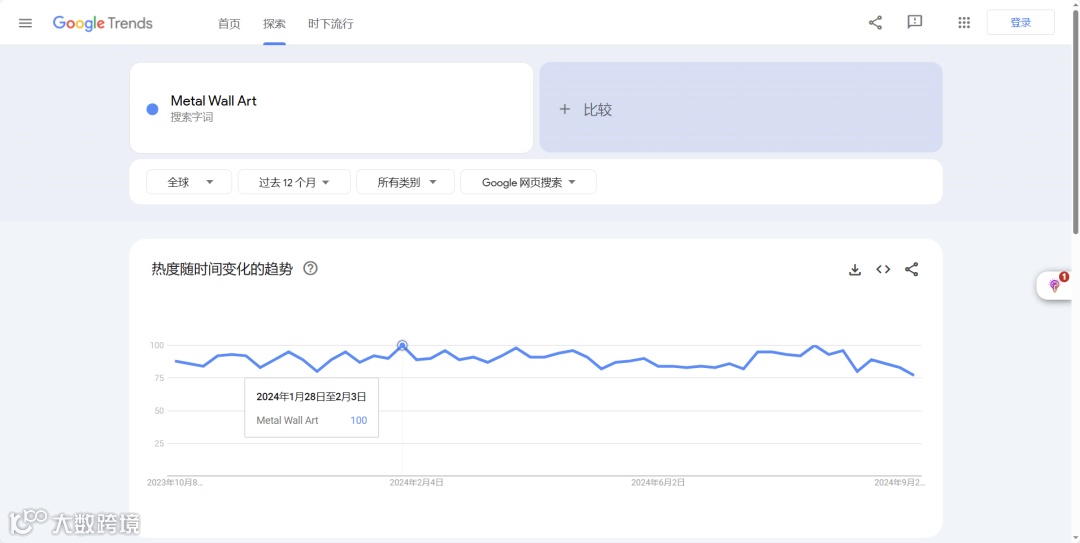The image size is (1080, 543).
Task: Open the 全球 region dropdown
Action: (x=189, y=182)
